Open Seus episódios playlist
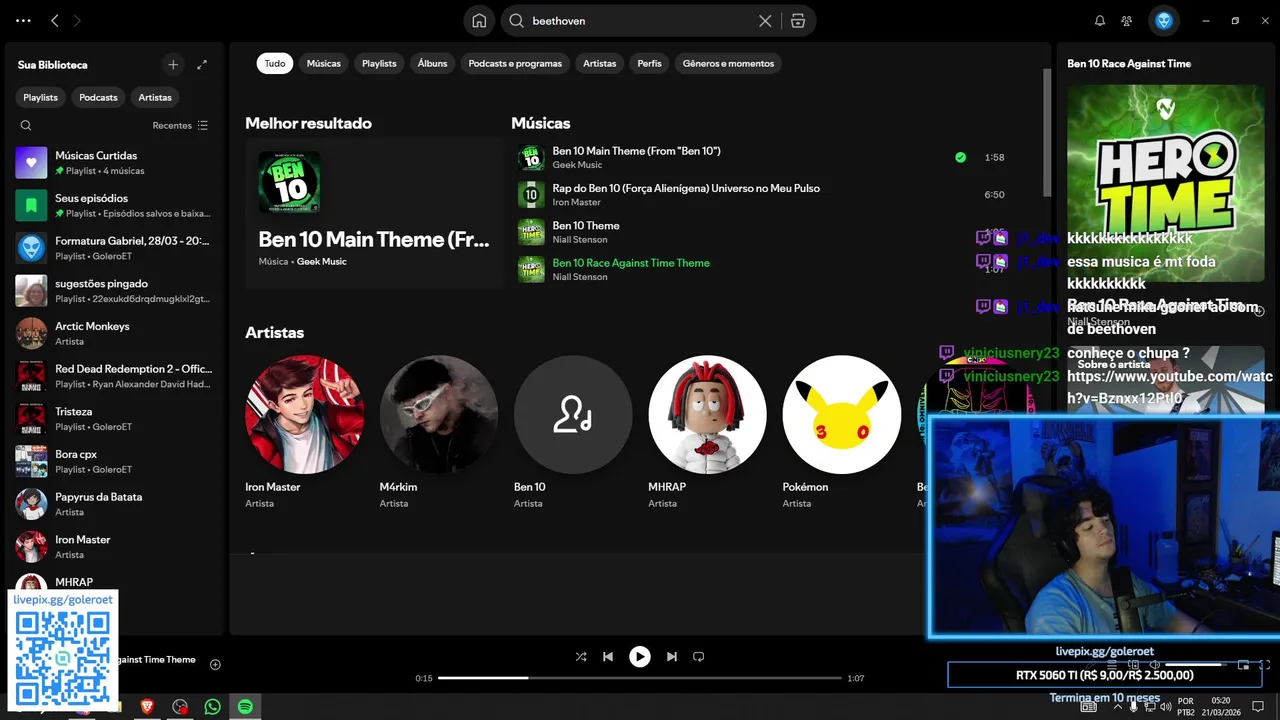The image size is (1280, 720). click(x=114, y=205)
